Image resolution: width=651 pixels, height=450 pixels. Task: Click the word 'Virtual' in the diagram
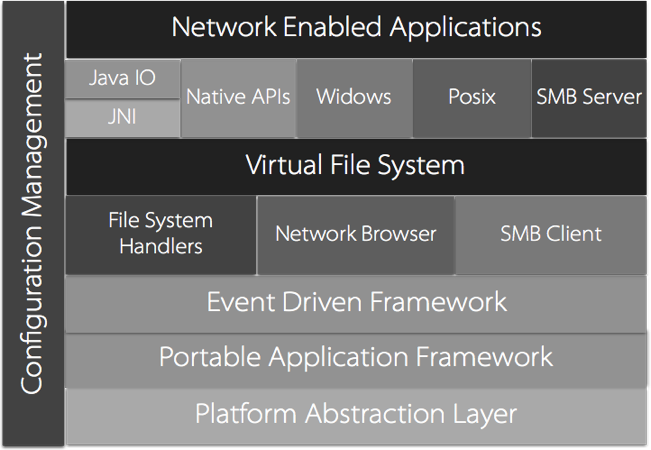coord(282,166)
